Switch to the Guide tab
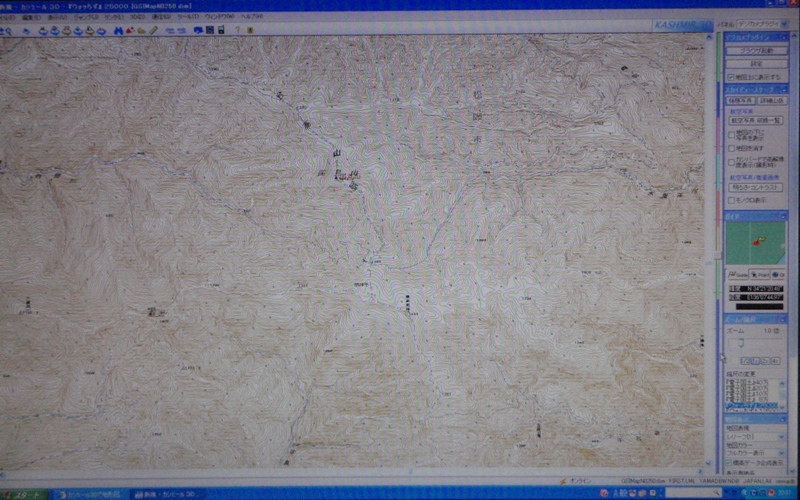The image size is (800, 500). [738, 274]
